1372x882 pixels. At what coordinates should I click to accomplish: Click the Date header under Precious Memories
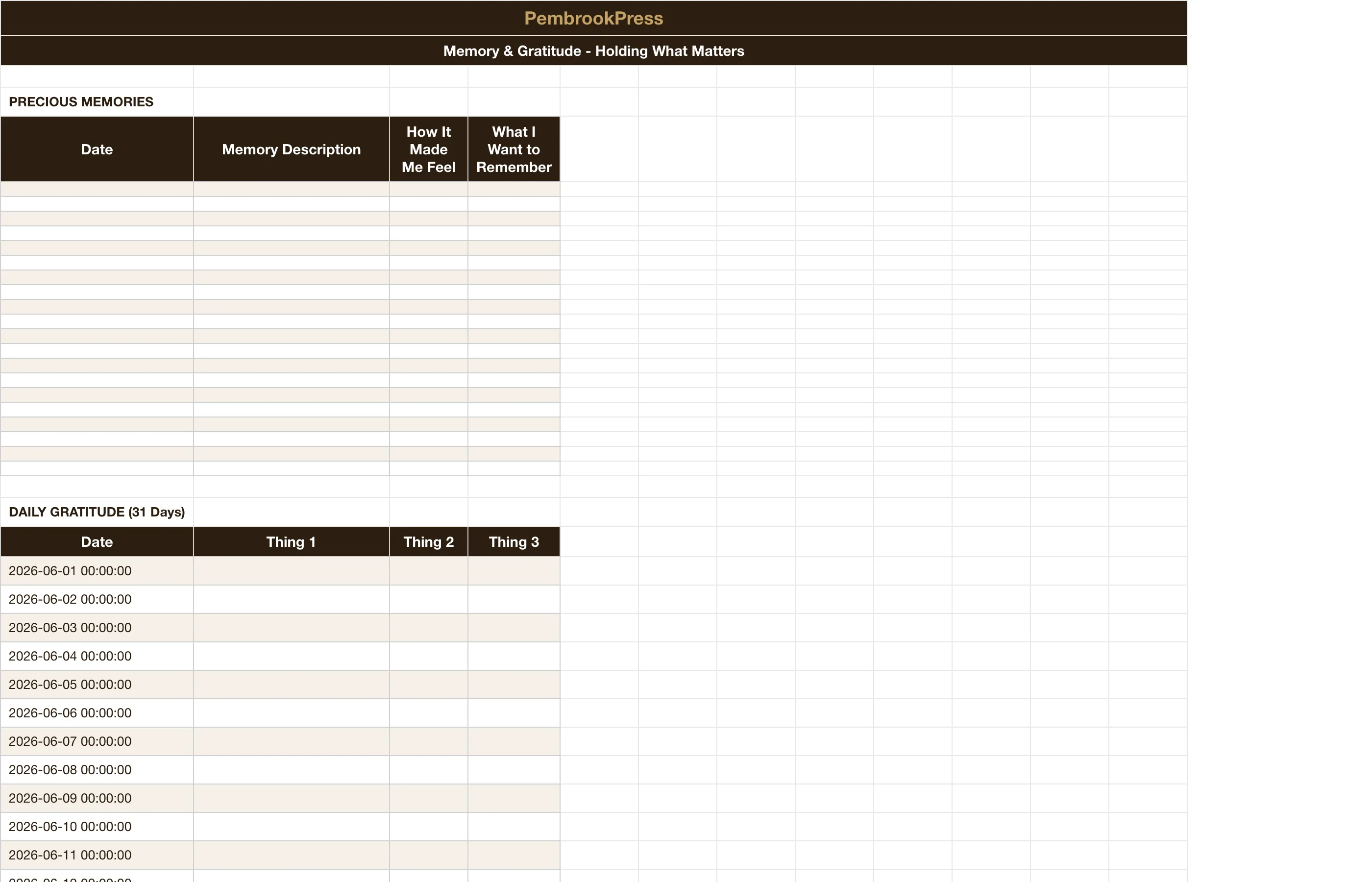[97, 149]
